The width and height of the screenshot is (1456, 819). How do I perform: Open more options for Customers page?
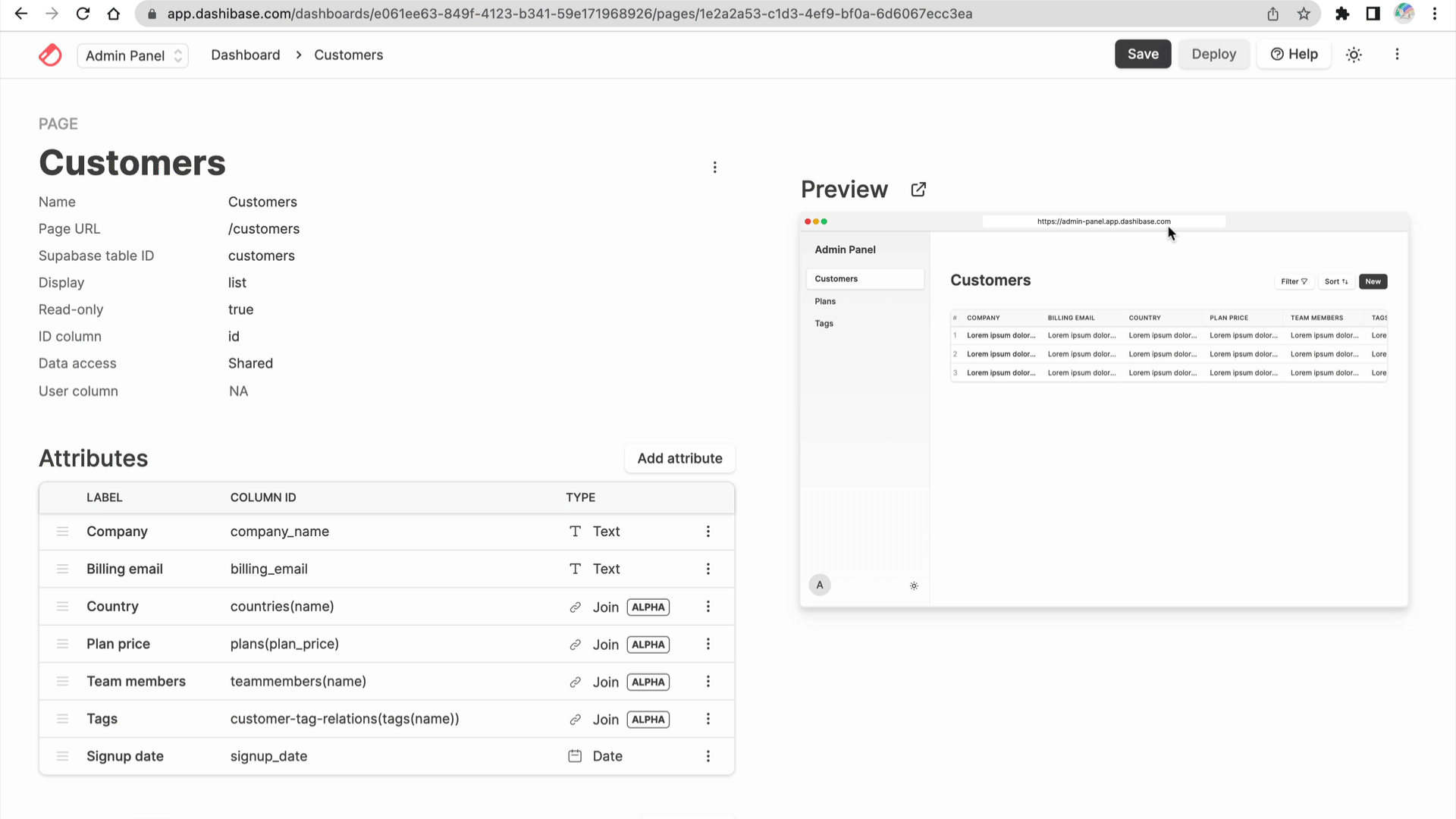point(714,168)
